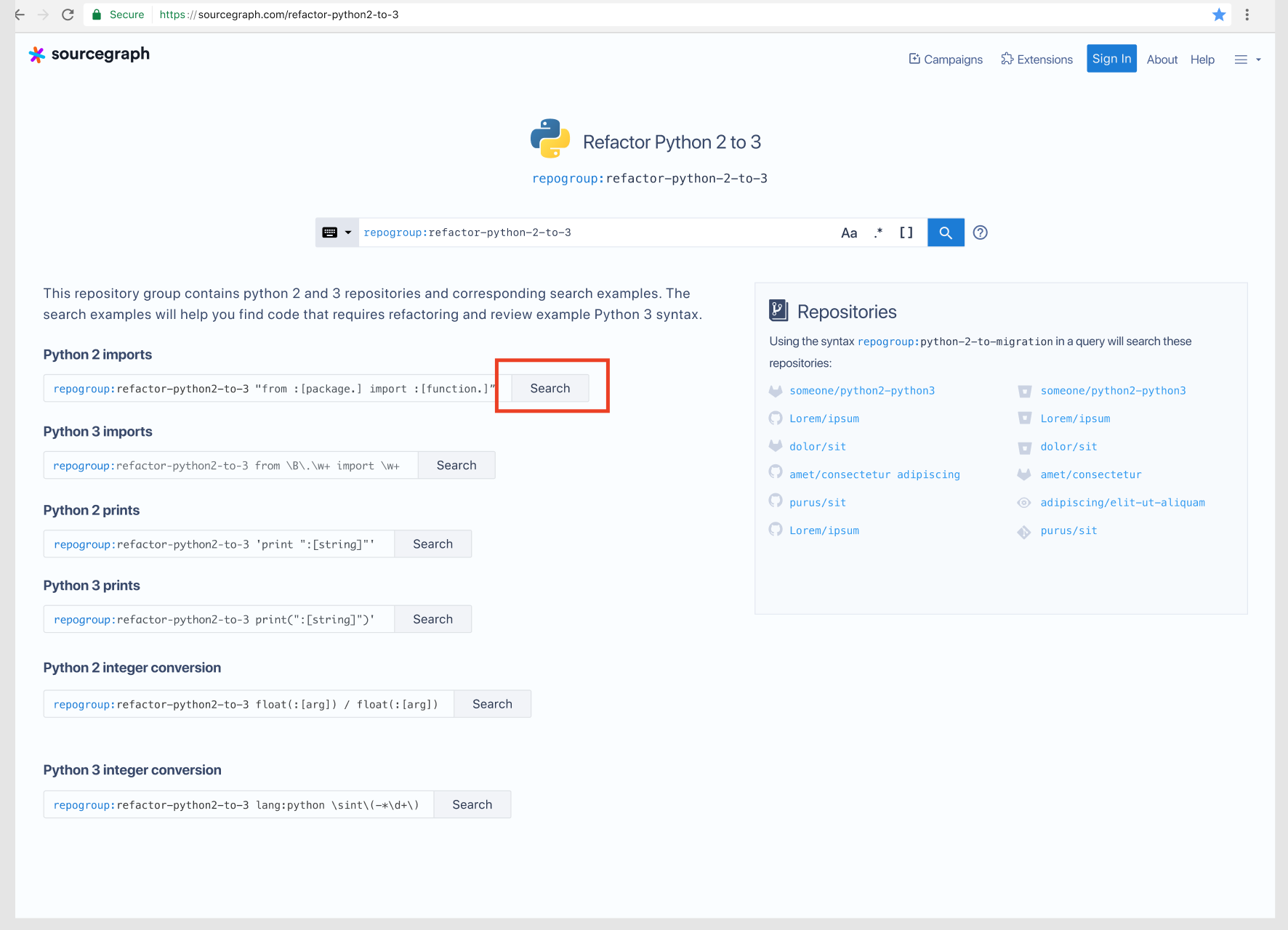Reload the page

[x=68, y=15]
